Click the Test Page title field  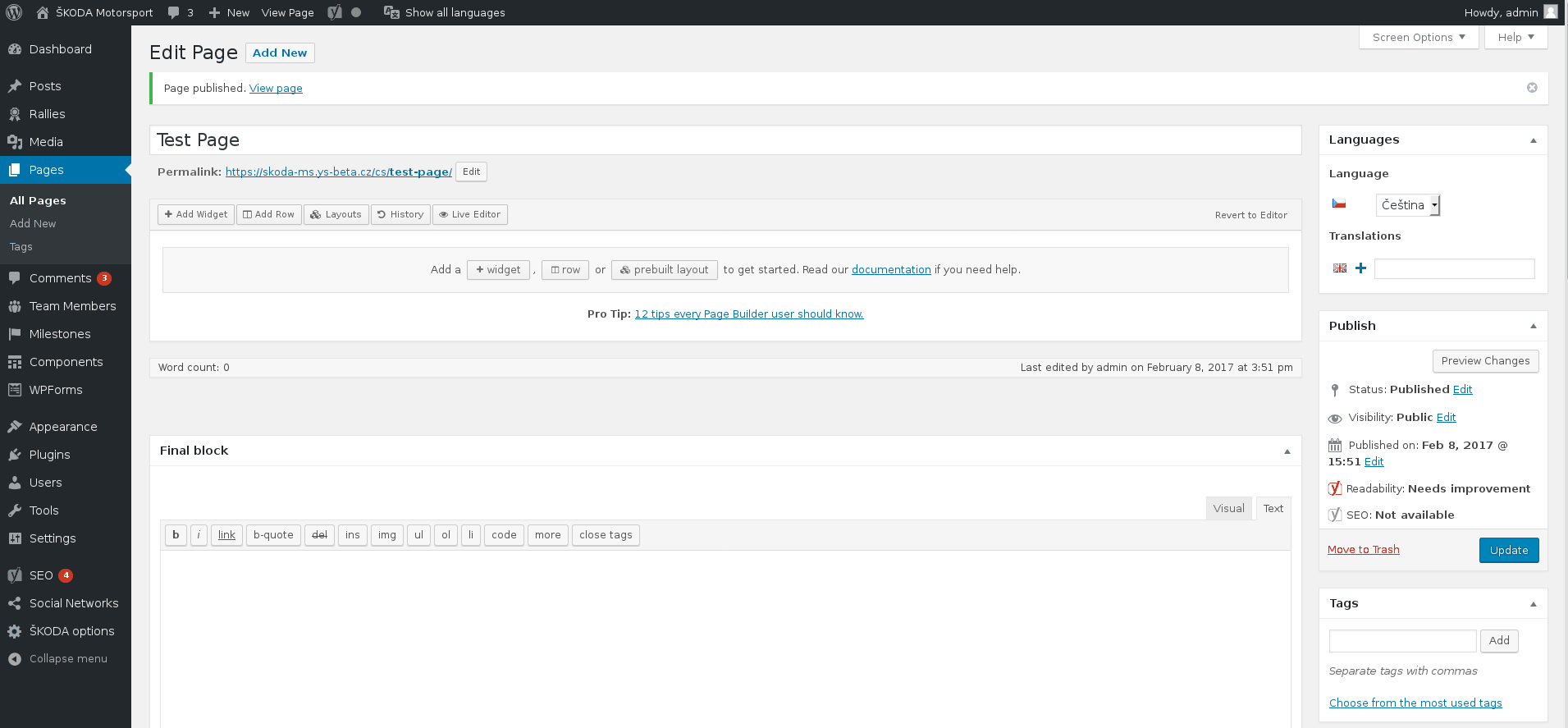point(725,140)
